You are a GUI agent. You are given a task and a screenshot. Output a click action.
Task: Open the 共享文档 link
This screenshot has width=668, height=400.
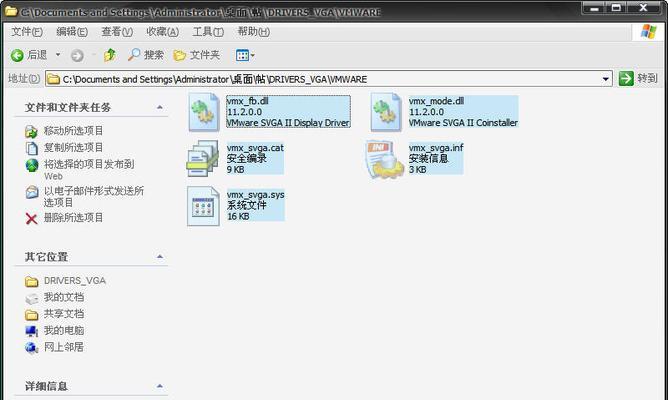63,314
